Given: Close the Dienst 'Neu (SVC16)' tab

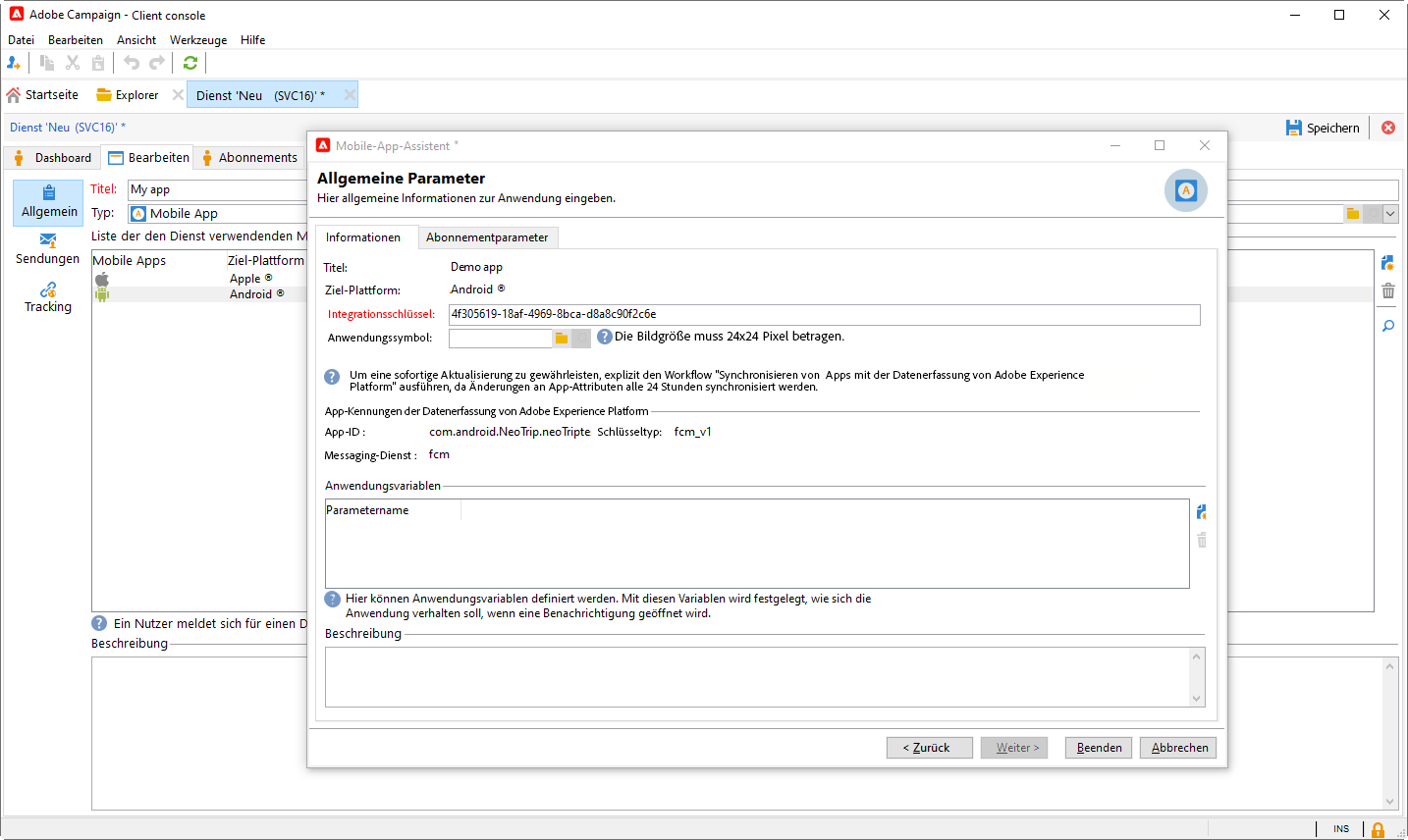Looking at the screenshot, I should point(350,95).
